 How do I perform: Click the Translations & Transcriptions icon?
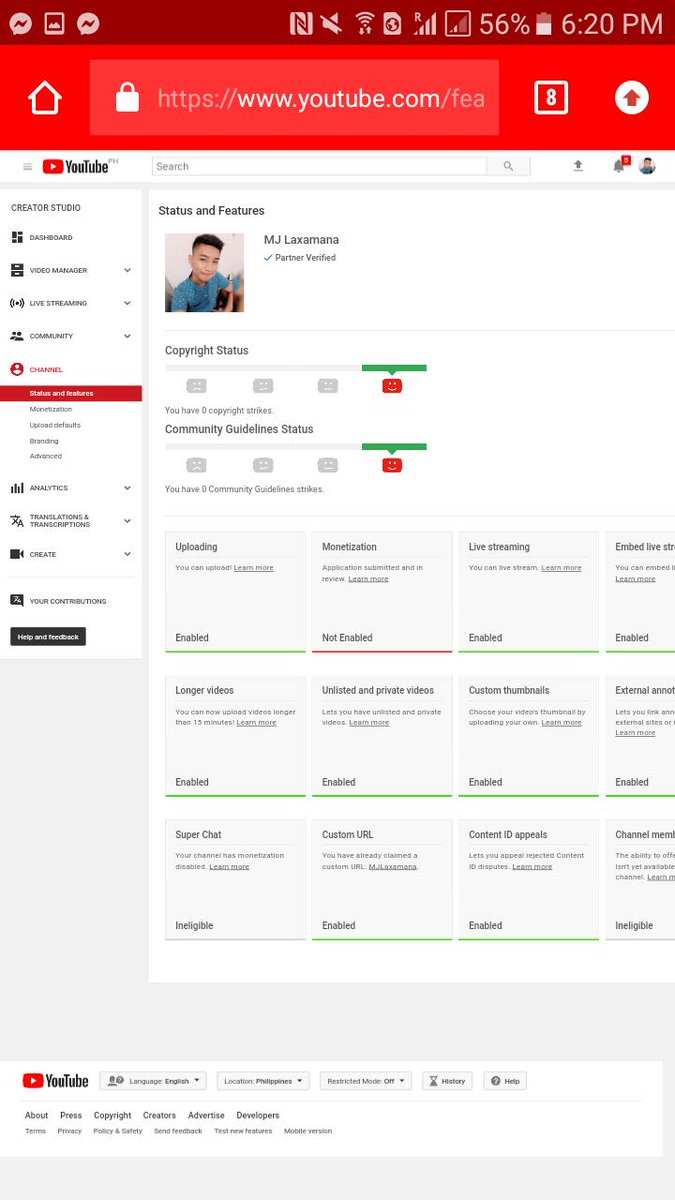[x=17, y=521]
